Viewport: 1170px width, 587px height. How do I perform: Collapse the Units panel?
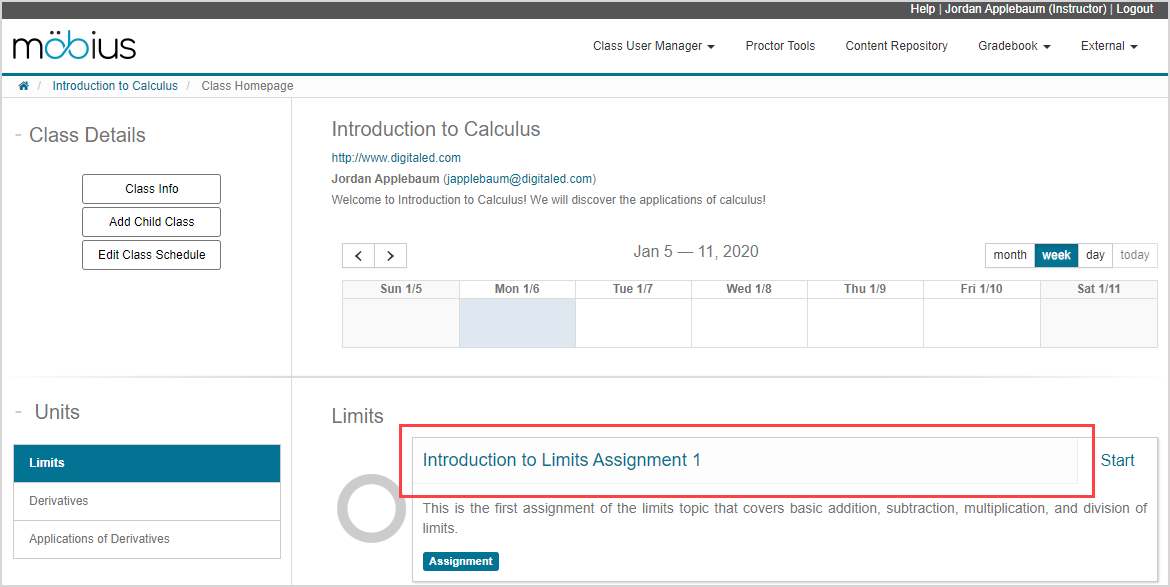[19, 413]
